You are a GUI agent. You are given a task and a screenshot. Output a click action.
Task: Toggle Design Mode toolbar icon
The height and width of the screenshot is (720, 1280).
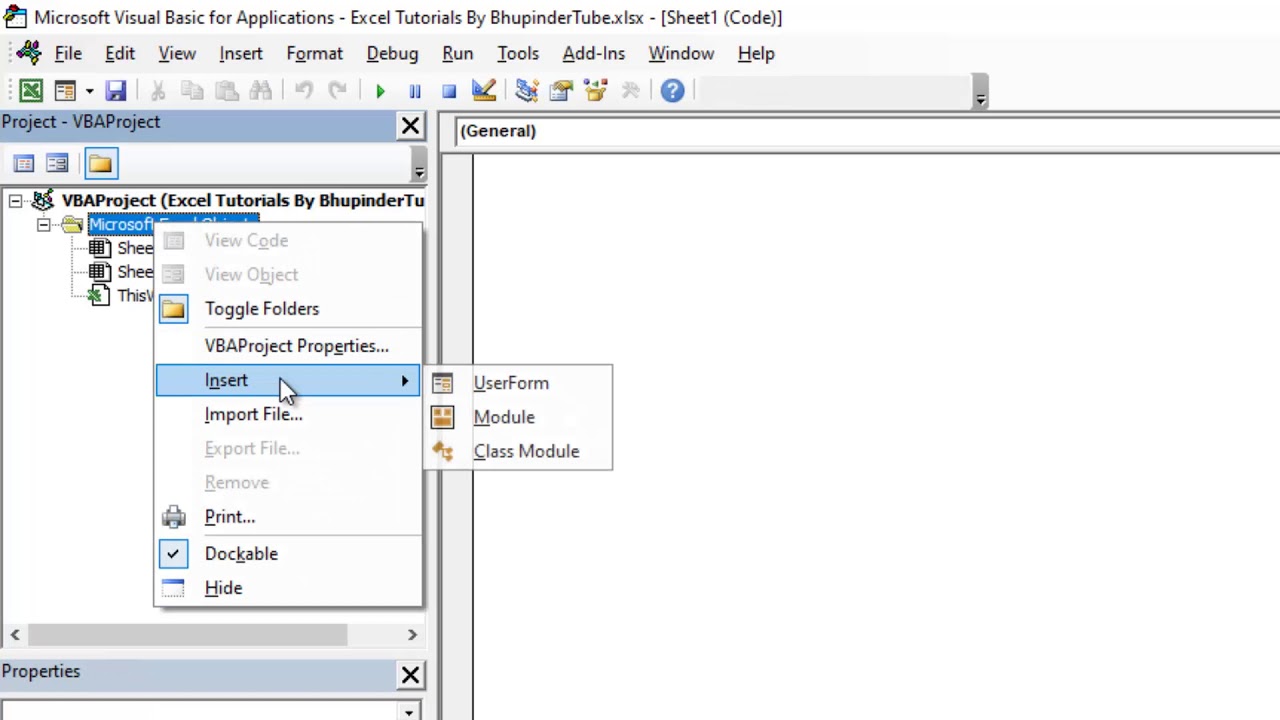[x=484, y=91]
